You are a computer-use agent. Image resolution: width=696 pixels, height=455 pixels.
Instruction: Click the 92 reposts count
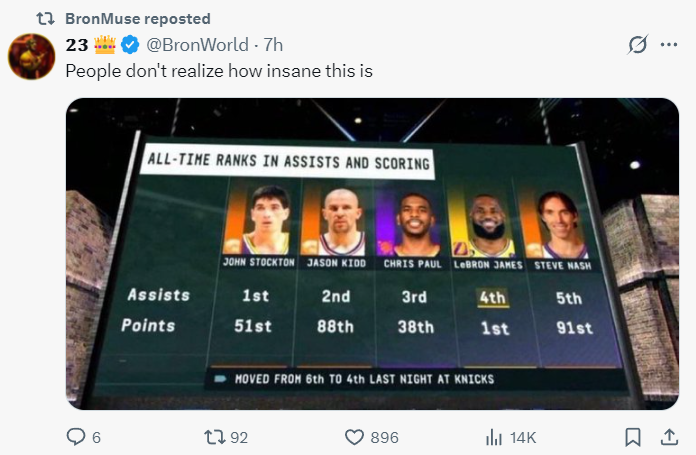point(239,438)
